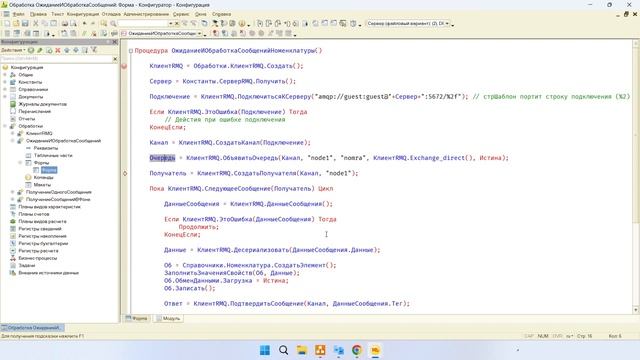Collapse the Обработки tree node
640x360 pixels.
pyautogui.click(x=5, y=126)
